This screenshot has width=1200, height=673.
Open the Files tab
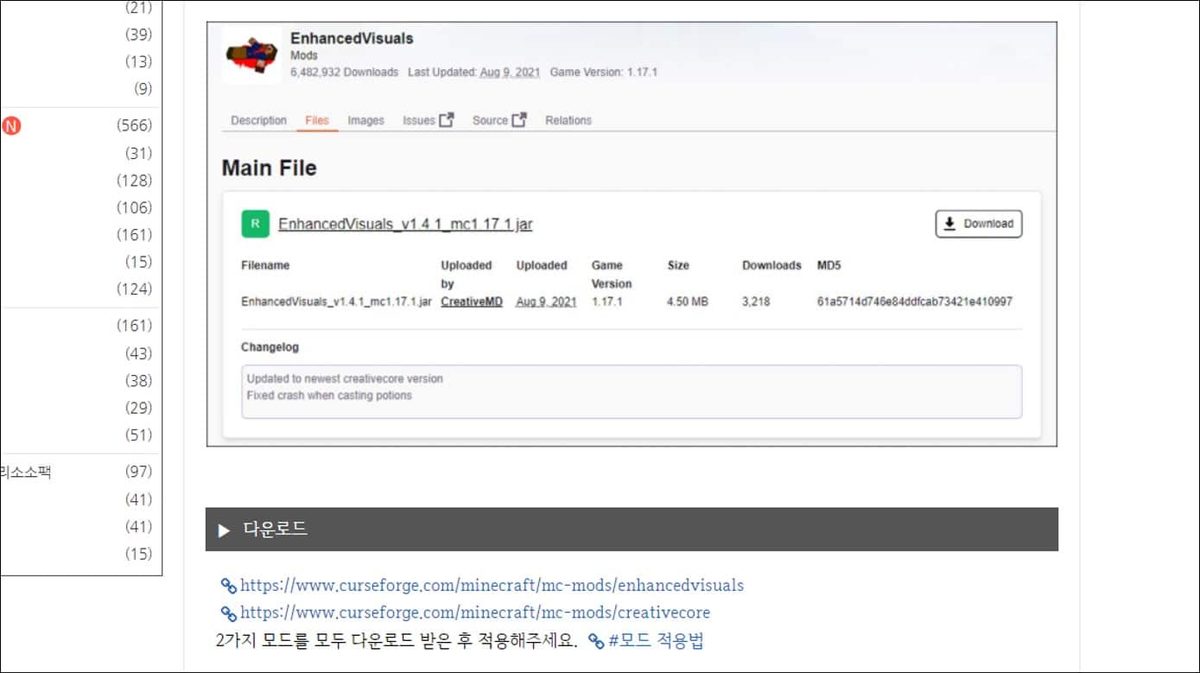[317, 120]
